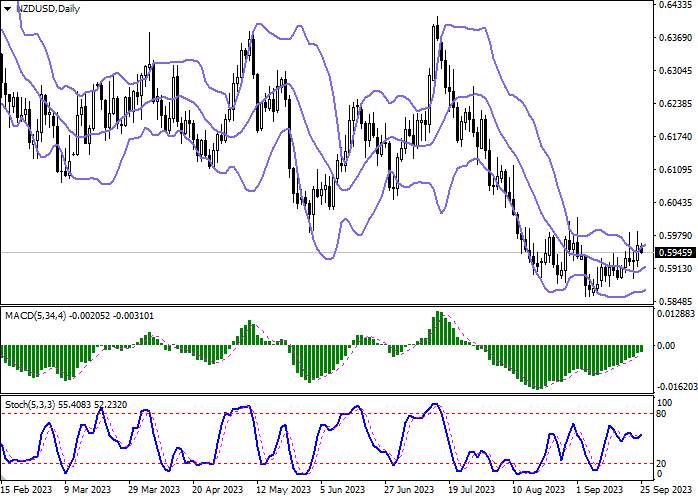Click the 0.62385 price scale value

(x=675, y=103)
